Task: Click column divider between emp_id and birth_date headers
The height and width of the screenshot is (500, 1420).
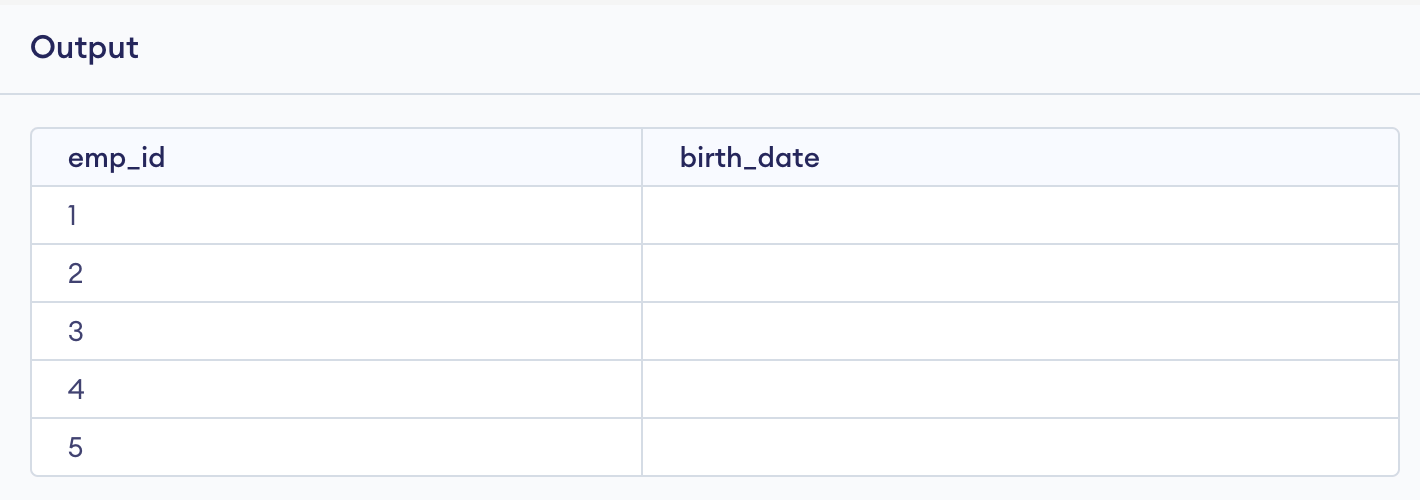Action: tap(642, 158)
